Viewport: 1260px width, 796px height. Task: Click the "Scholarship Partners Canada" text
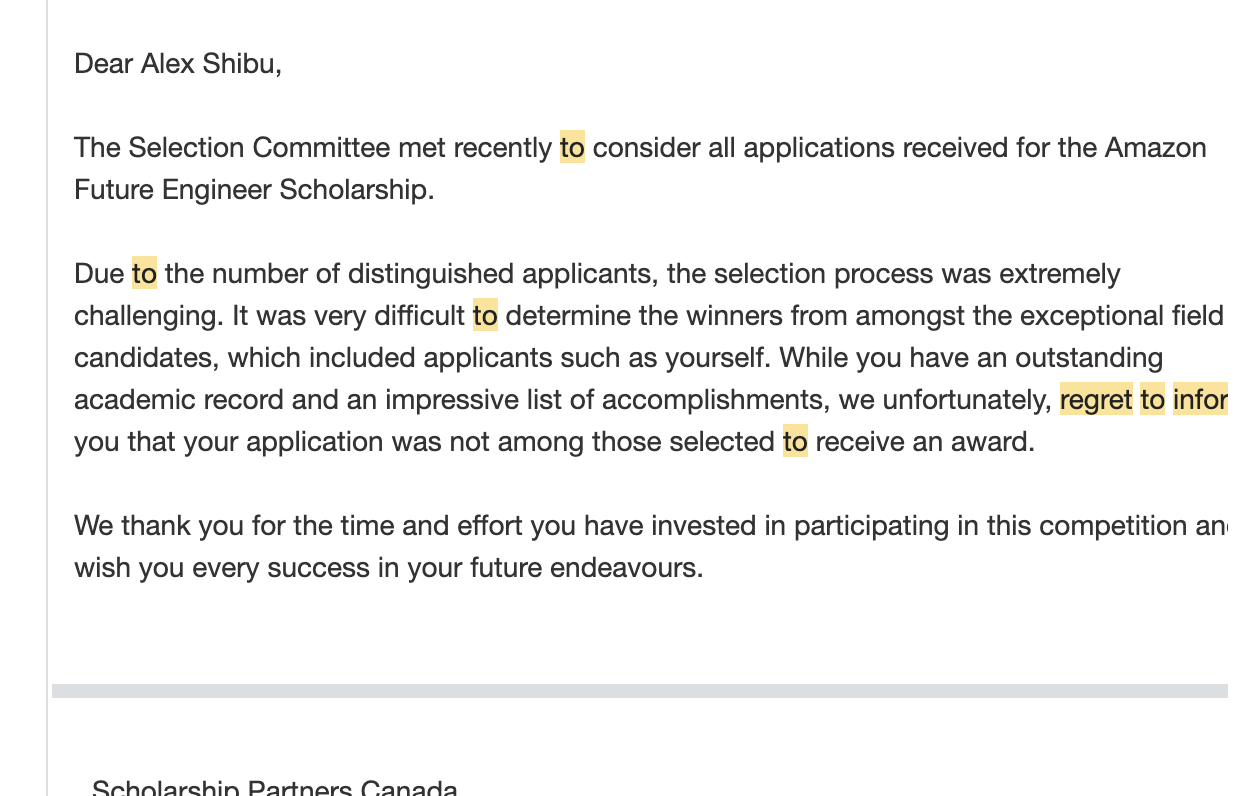tap(275, 789)
